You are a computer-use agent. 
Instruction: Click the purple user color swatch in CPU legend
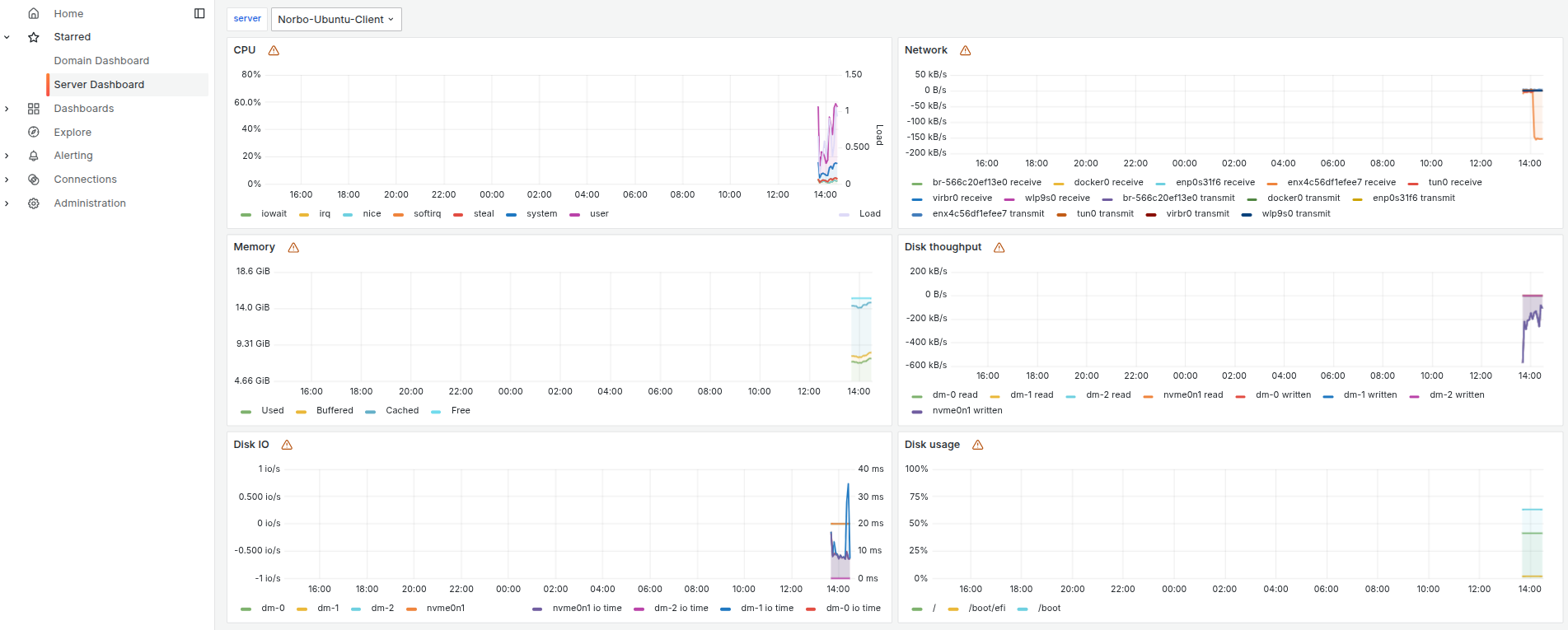point(575,214)
